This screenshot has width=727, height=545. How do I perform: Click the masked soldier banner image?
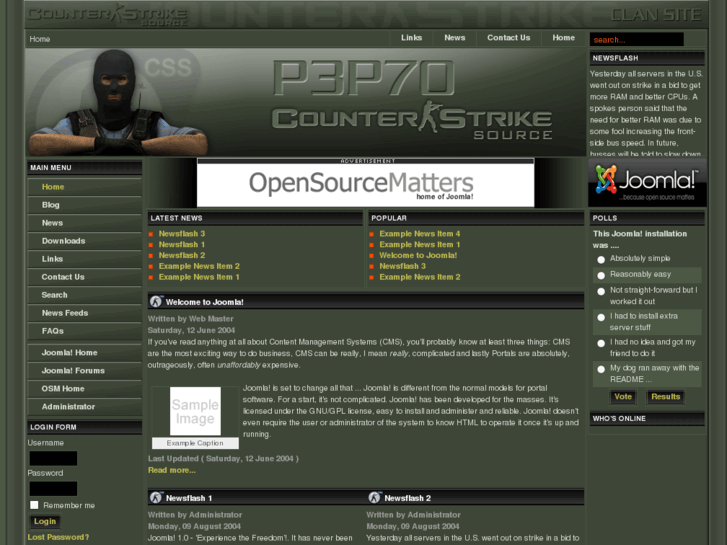pos(118,102)
